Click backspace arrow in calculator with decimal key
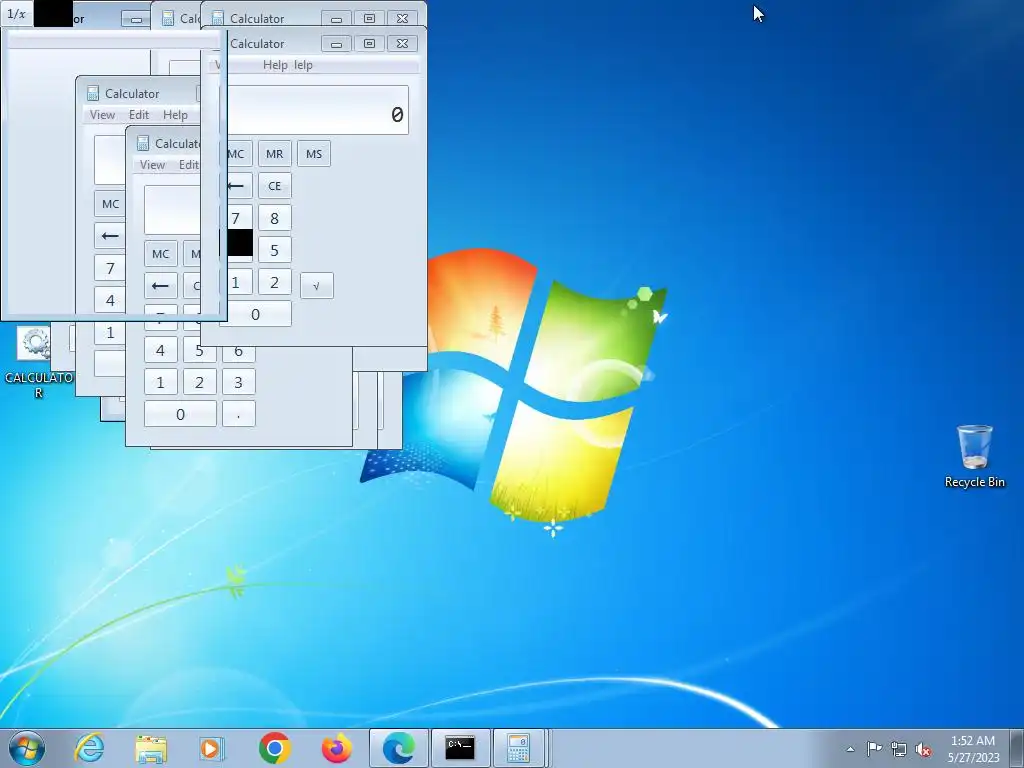The width and height of the screenshot is (1024, 768). (x=161, y=286)
